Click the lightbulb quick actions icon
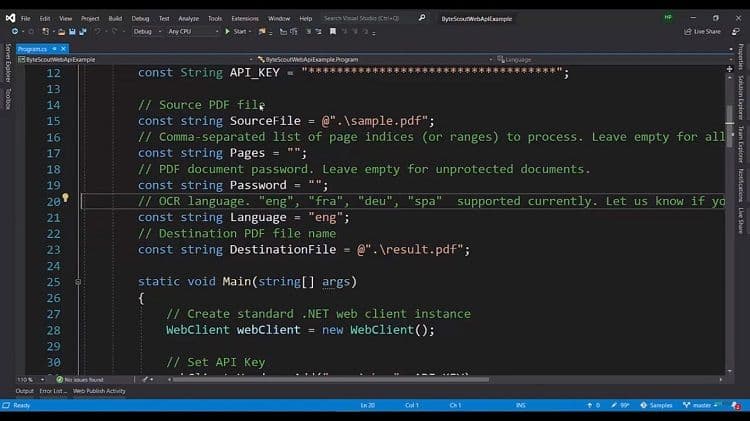Image resolution: width=750 pixels, height=421 pixels. coord(66,198)
